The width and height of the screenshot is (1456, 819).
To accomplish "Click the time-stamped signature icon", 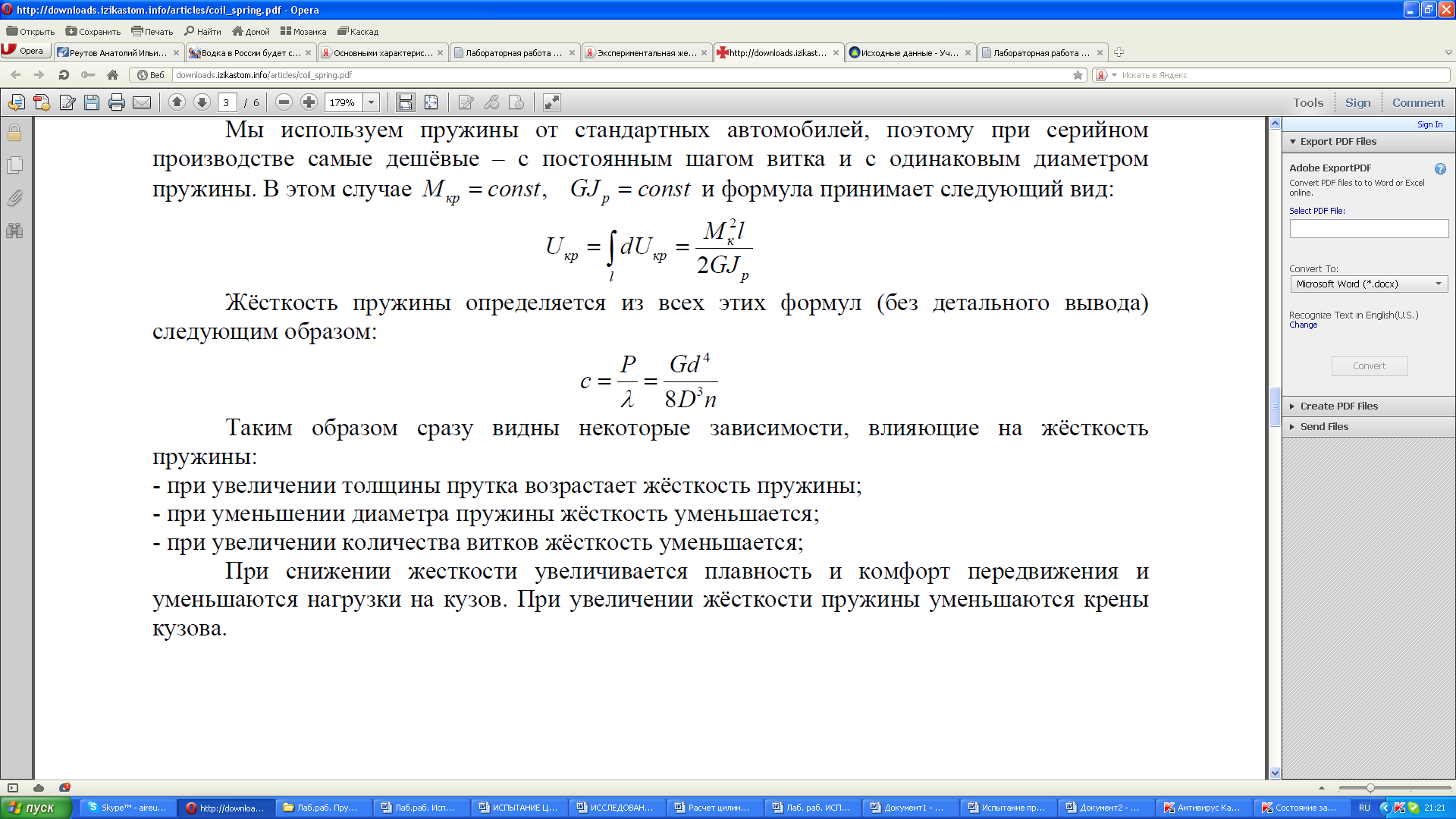I will 516,102.
